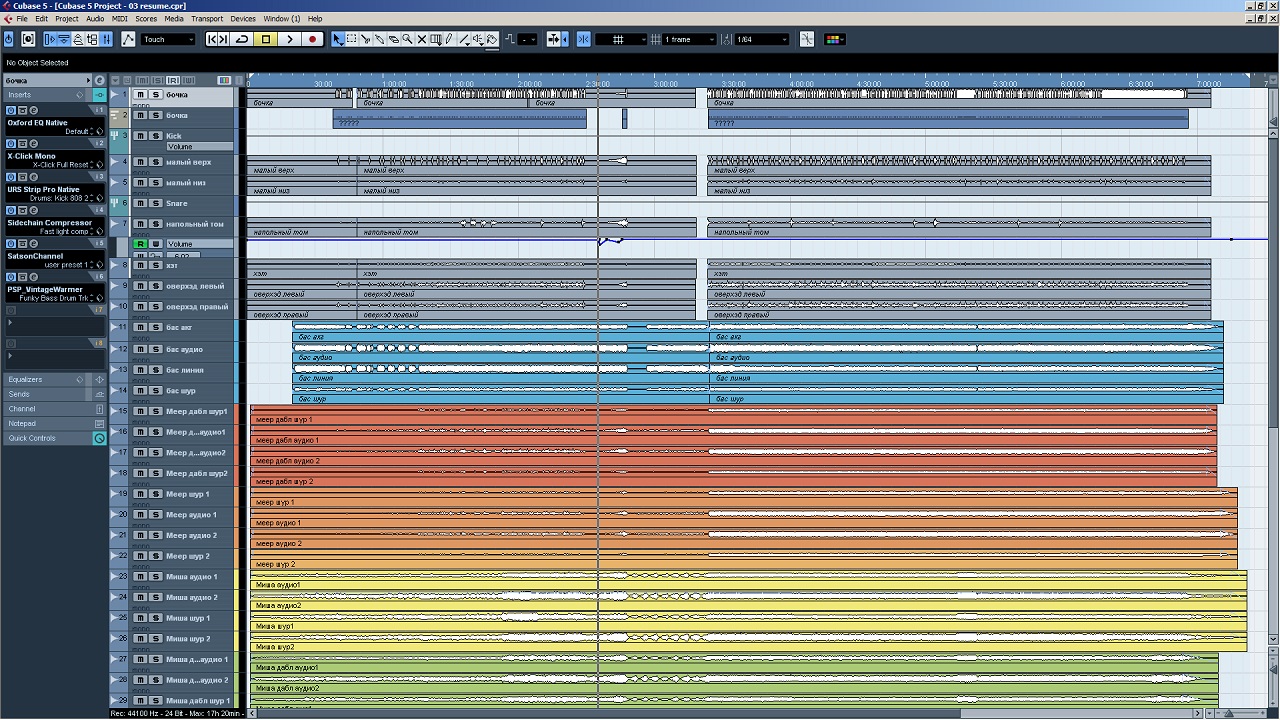Expand the Equalizers inspector section

tap(54, 380)
